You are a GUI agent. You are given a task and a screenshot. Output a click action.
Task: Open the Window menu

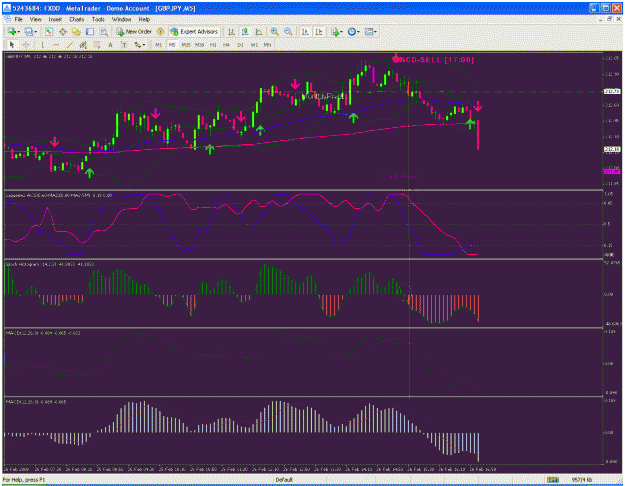[x=121, y=19]
